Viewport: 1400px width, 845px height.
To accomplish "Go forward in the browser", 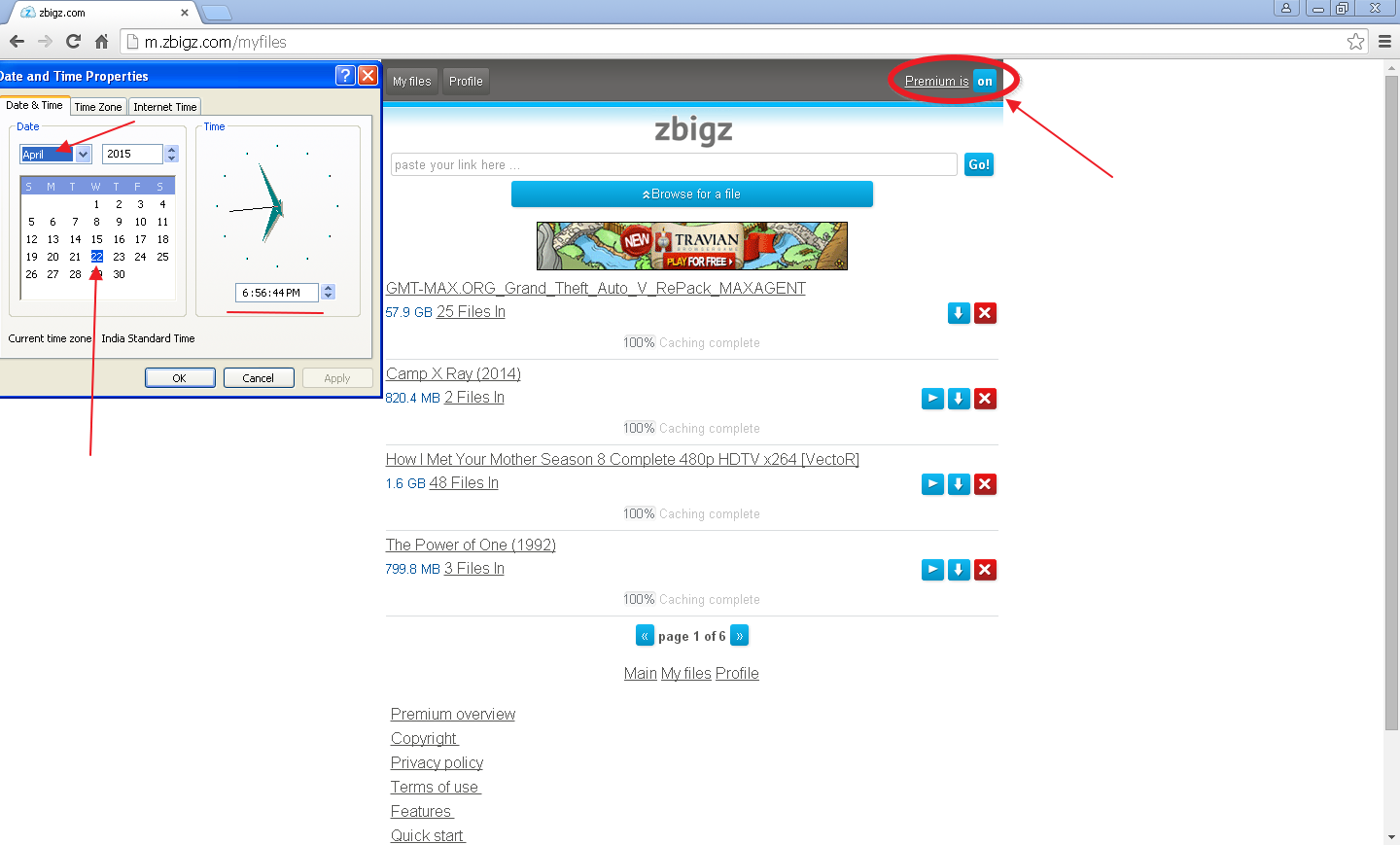I will point(45,42).
